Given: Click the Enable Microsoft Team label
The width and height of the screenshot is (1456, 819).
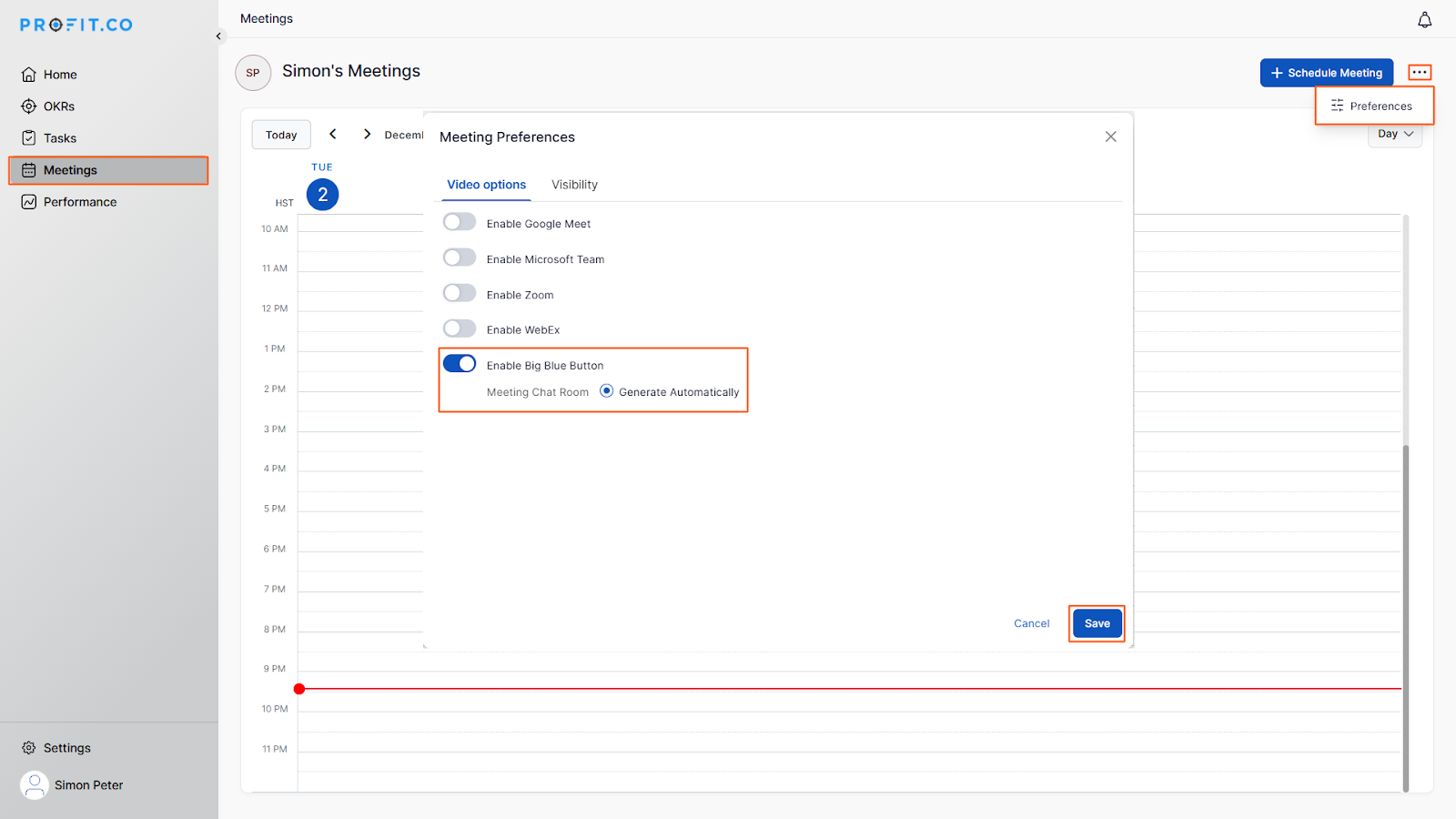Looking at the screenshot, I should [545, 259].
